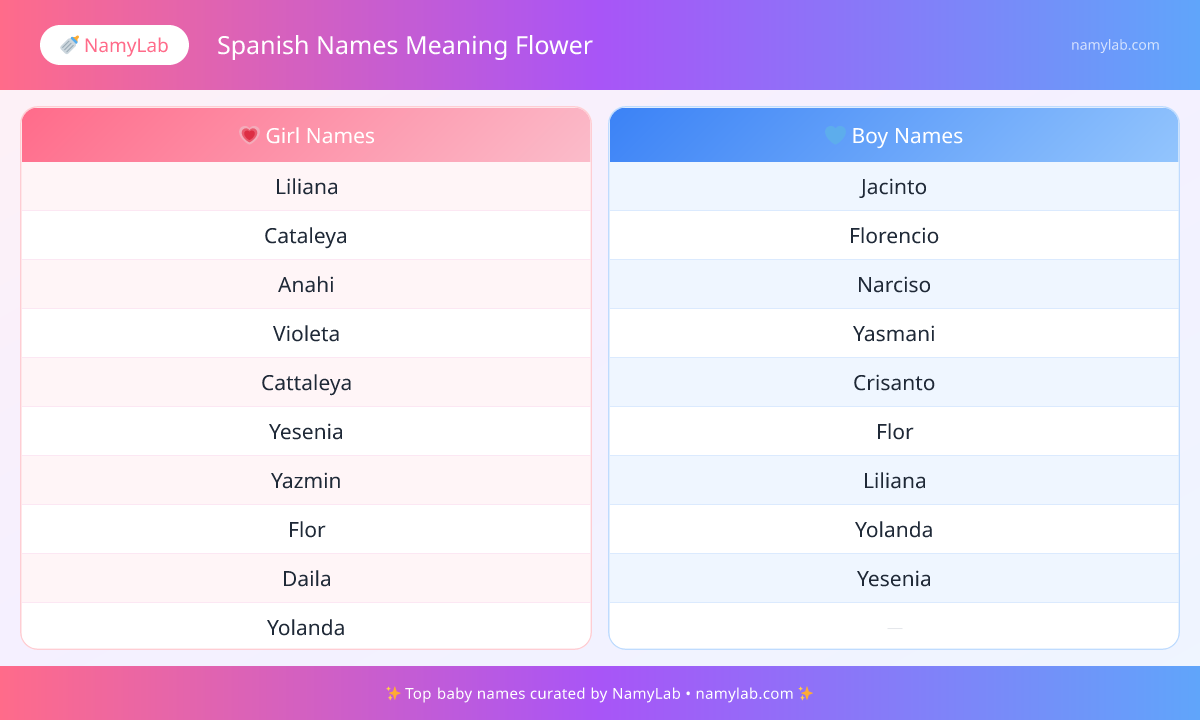Select the name Yazmin
Screen dimensions: 1200x720
coord(306,481)
